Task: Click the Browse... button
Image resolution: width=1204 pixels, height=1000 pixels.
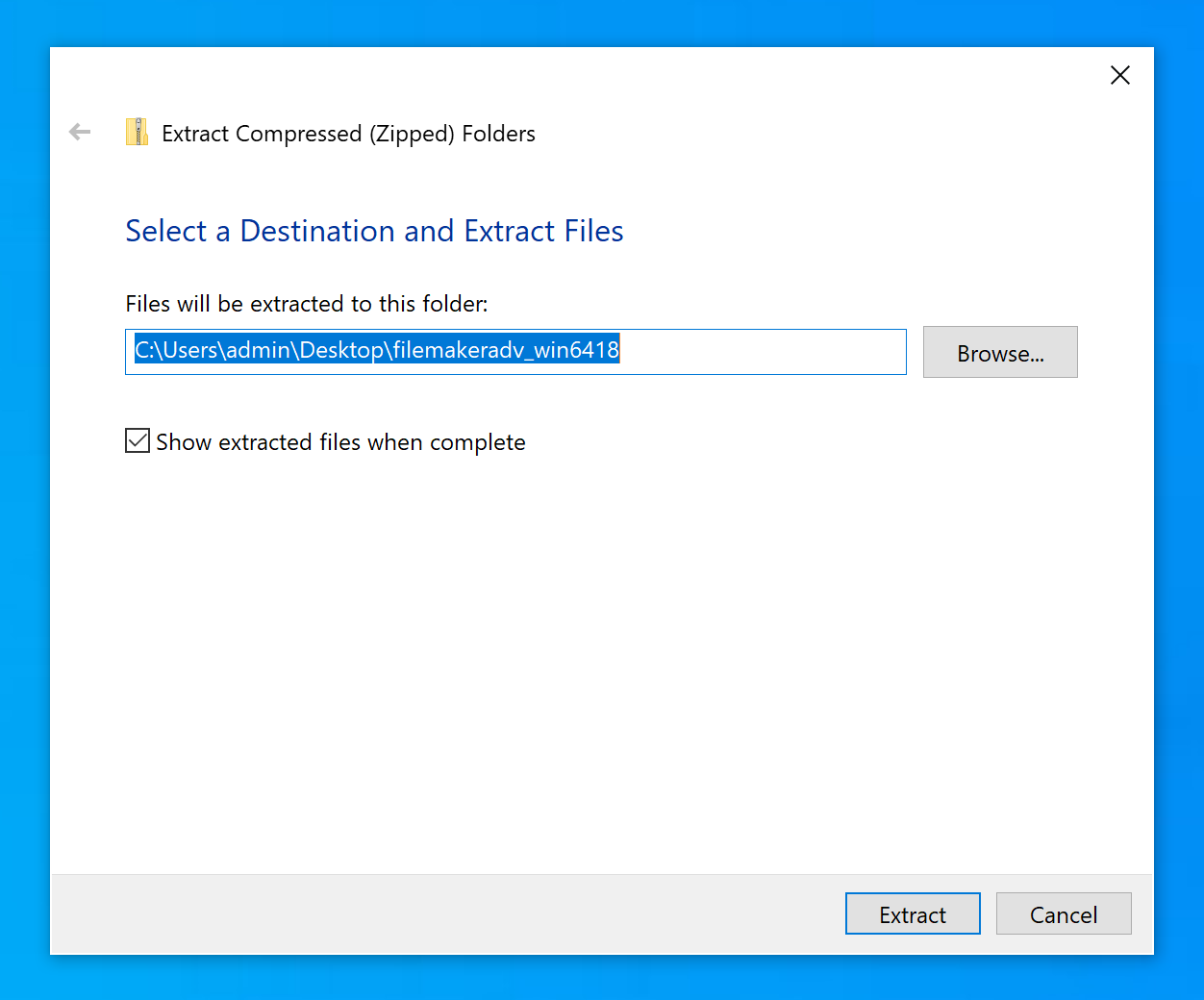Action: pos(999,353)
